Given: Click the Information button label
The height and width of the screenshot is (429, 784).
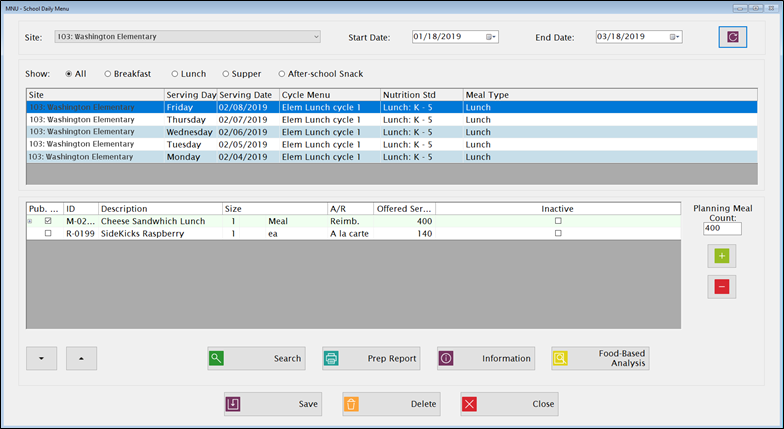Looking at the screenshot, I should click(506, 358).
